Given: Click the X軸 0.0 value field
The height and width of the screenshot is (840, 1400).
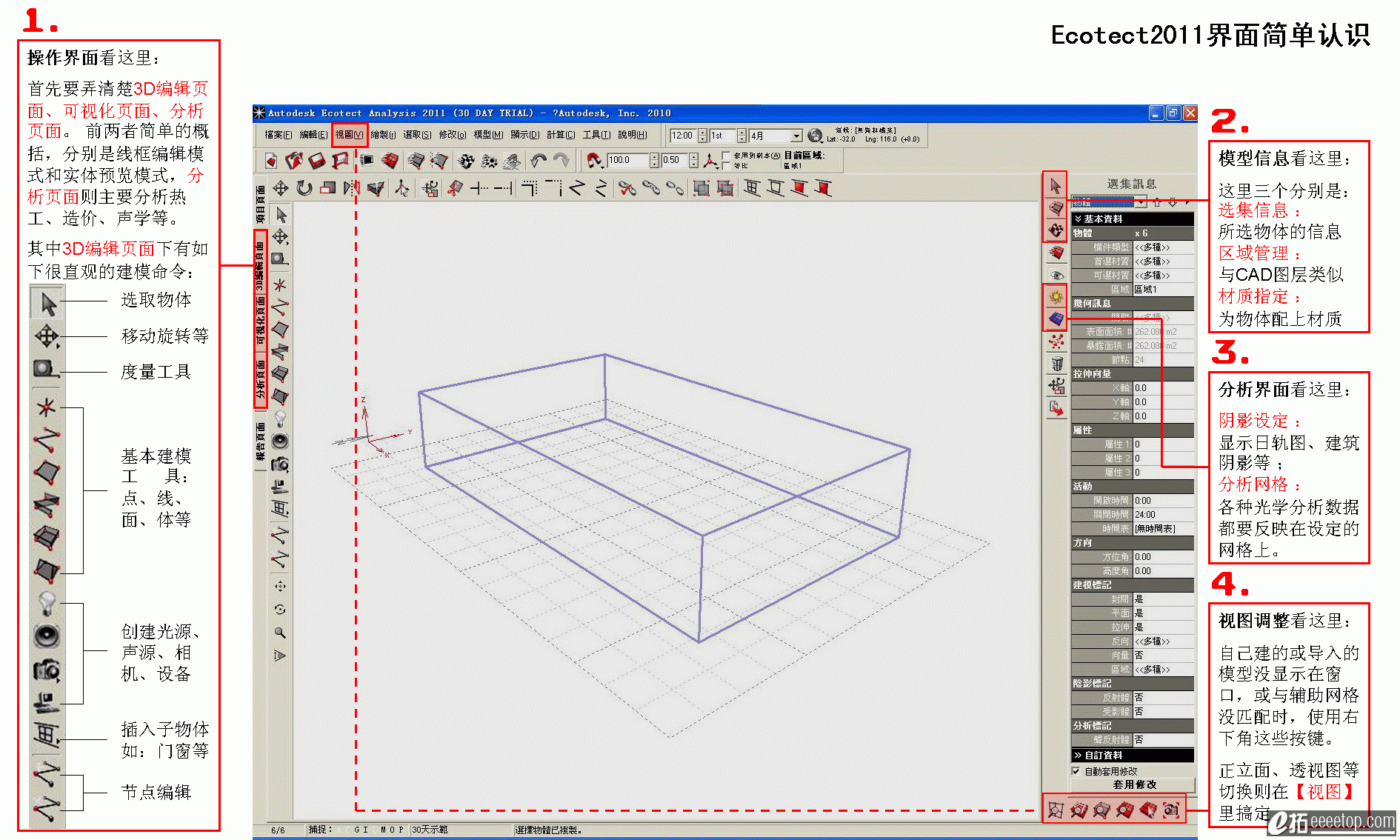Looking at the screenshot, I should tap(1164, 388).
